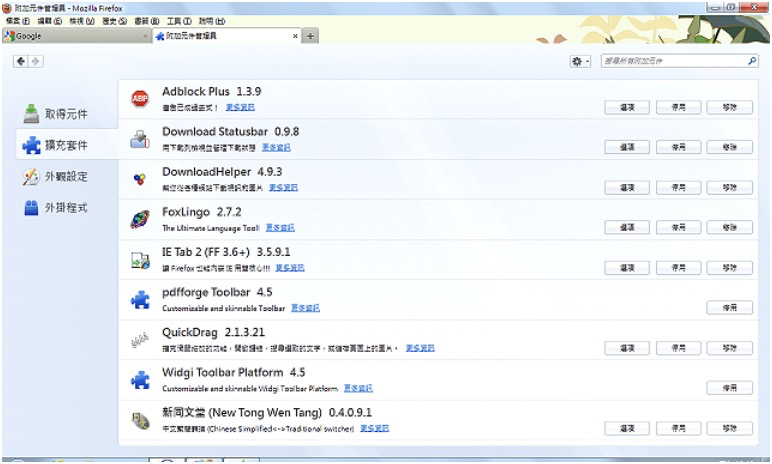Open the History menu
Viewport: 772px width, 464px height.
114,21
